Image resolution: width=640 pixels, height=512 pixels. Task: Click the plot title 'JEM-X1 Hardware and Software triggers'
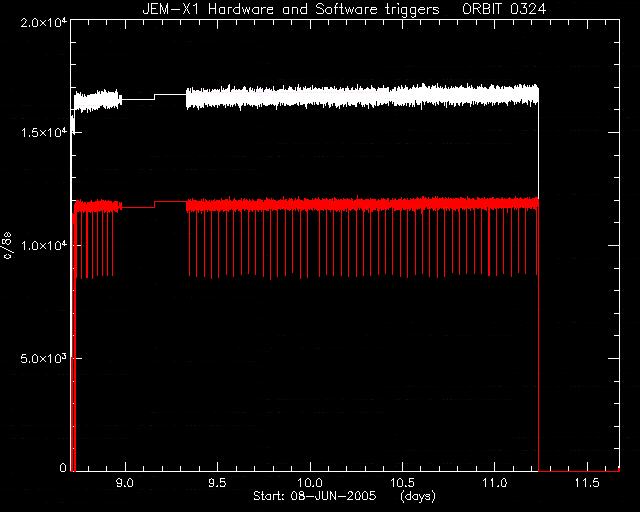point(291,9)
